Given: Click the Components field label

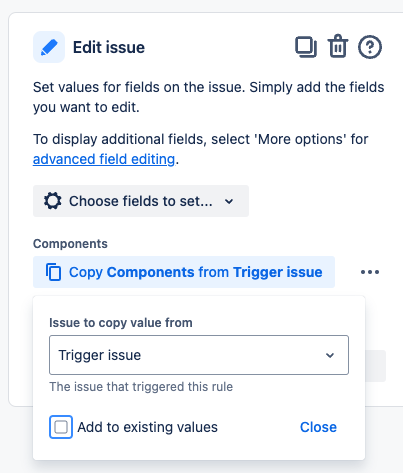Looking at the screenshot, I should coord(70,244).
